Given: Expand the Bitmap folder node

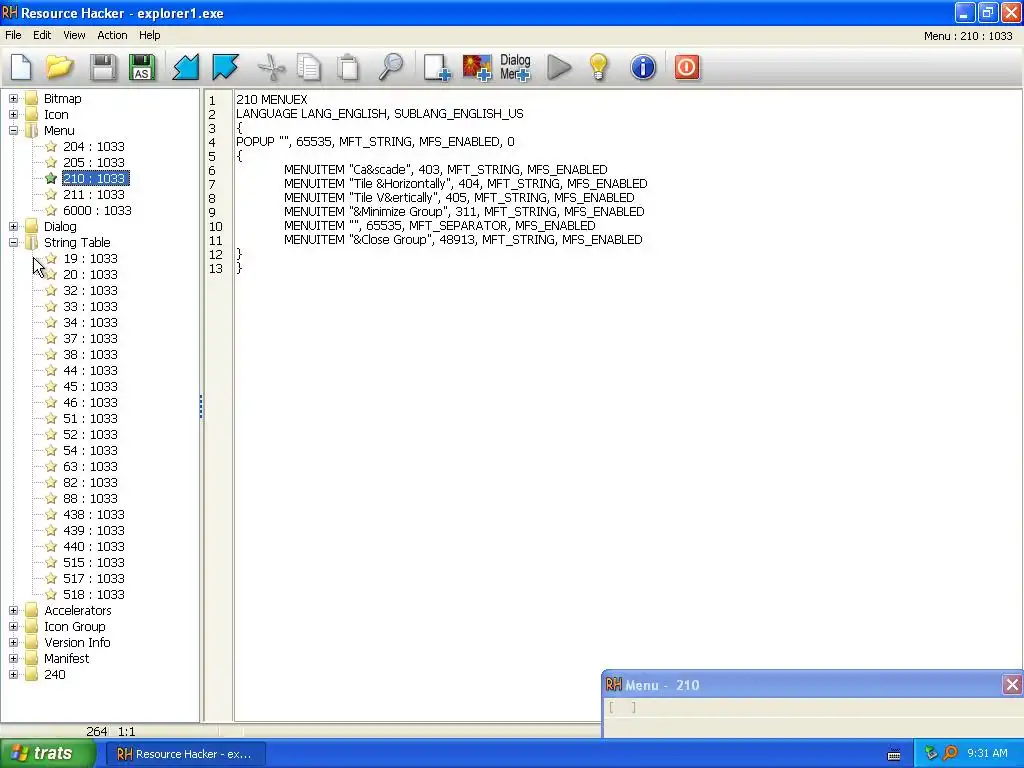Looking at the screenshot, I should pyautogui.click(x=13, y=99).
